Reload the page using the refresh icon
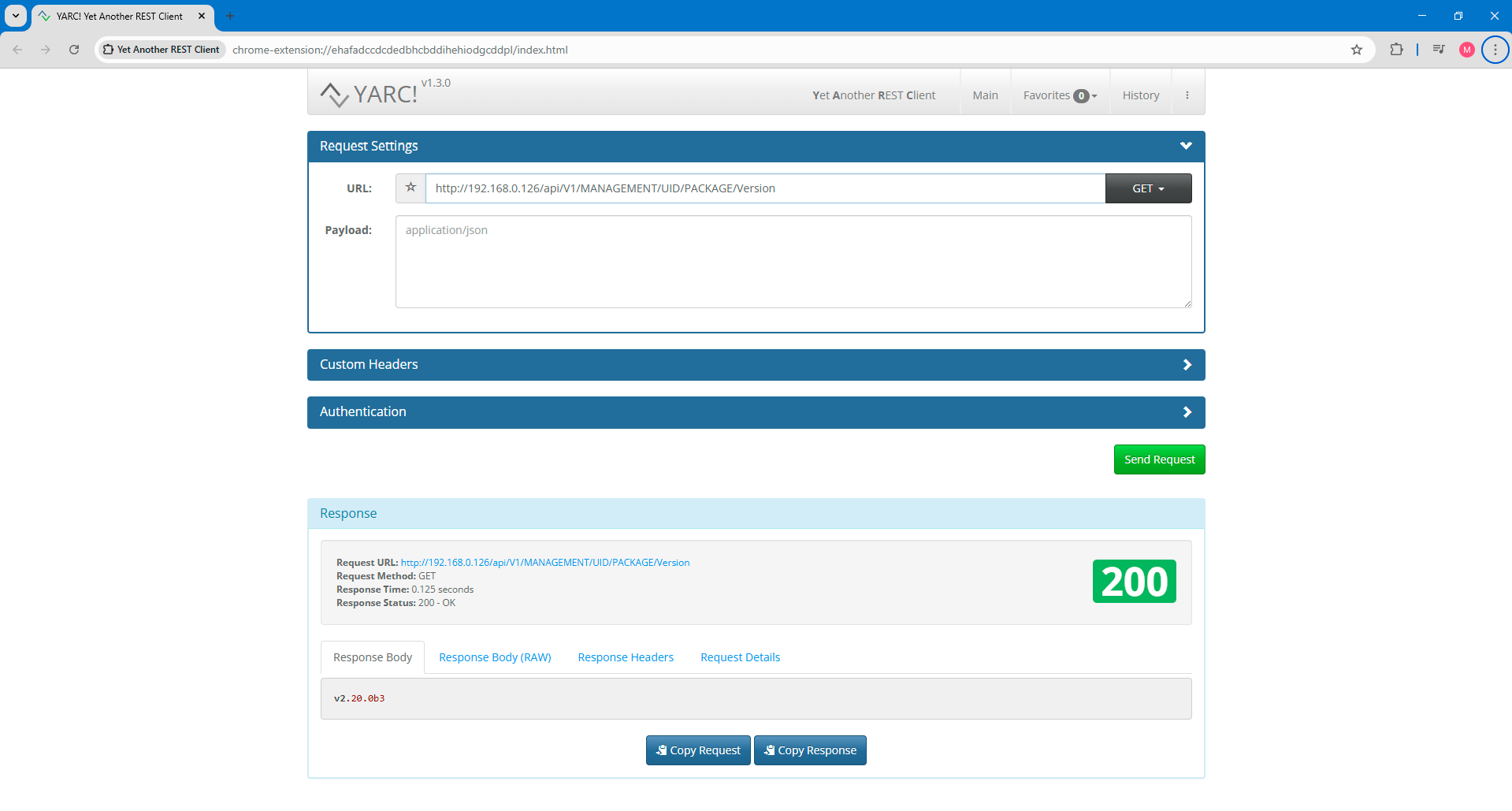The height and width of the screenshot is (811, 1512). point(74,50)
